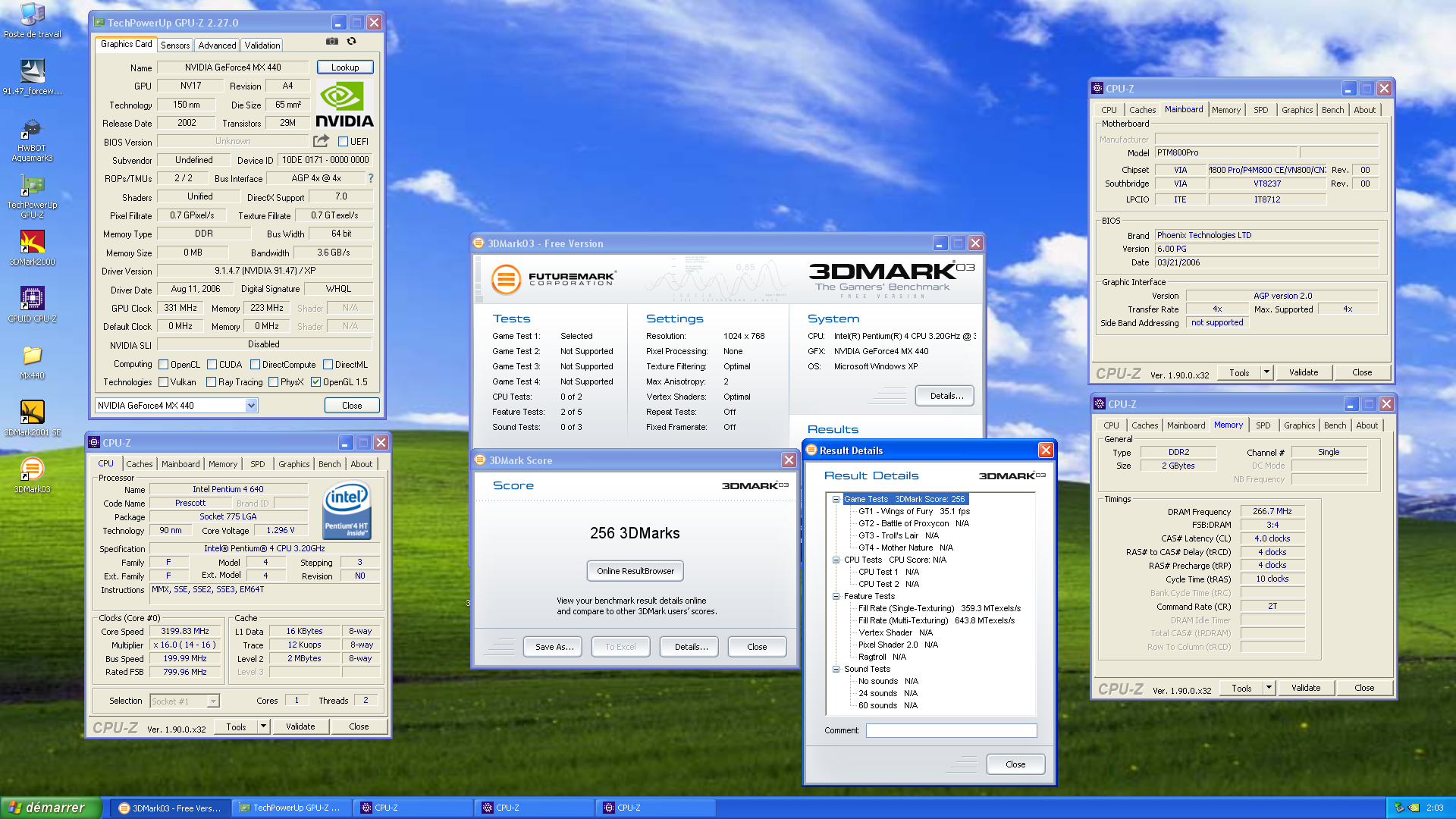Open the 91.47_forceware installer desktop icon
Viewport: 1456px width, 819px height.
(x=32, y=77)
